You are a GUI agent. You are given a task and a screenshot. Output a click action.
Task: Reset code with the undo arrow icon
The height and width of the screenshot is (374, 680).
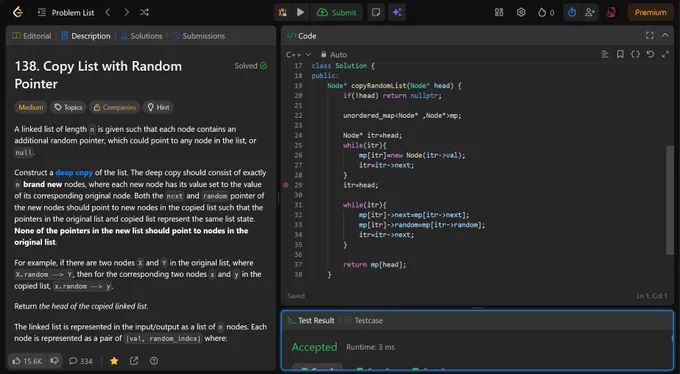(650, 54)
